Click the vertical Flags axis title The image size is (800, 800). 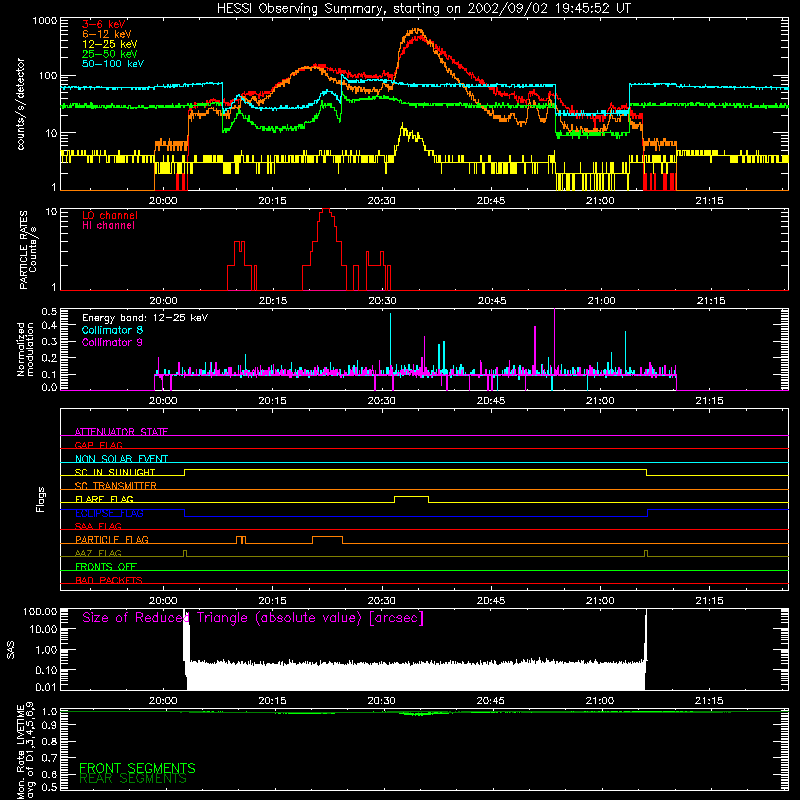coord(40,499)
